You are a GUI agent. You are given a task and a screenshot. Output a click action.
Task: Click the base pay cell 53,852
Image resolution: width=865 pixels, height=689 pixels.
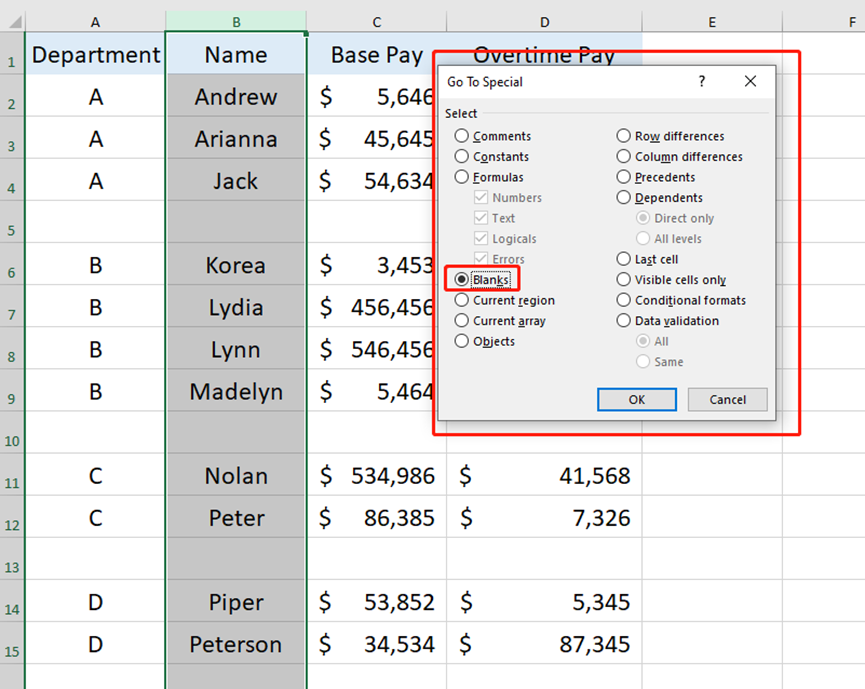point(377,601)
